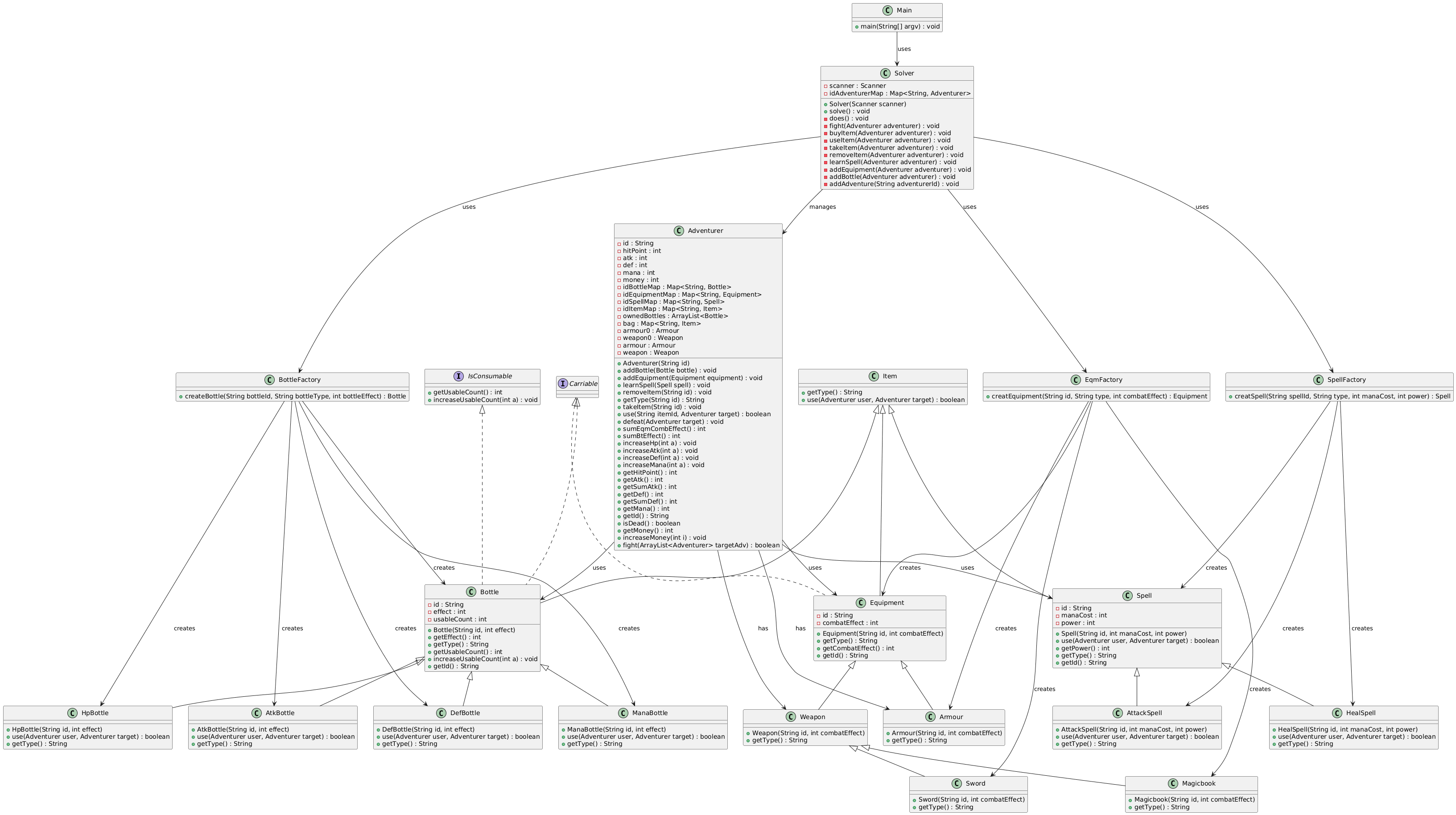Click the usableCount field in Bottle
This screenshot has height=815, width=1456.
pos(459,619)
